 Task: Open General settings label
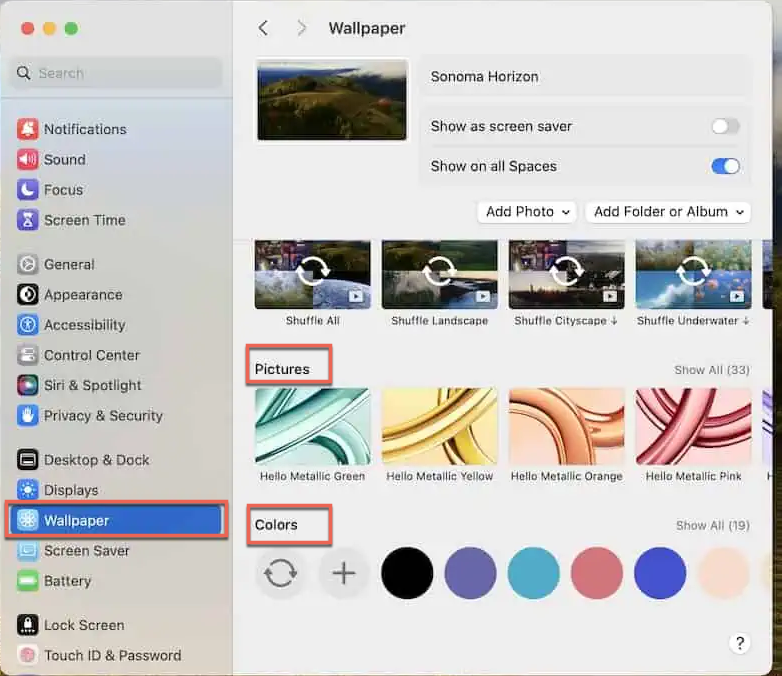click(x=69, y=264)
